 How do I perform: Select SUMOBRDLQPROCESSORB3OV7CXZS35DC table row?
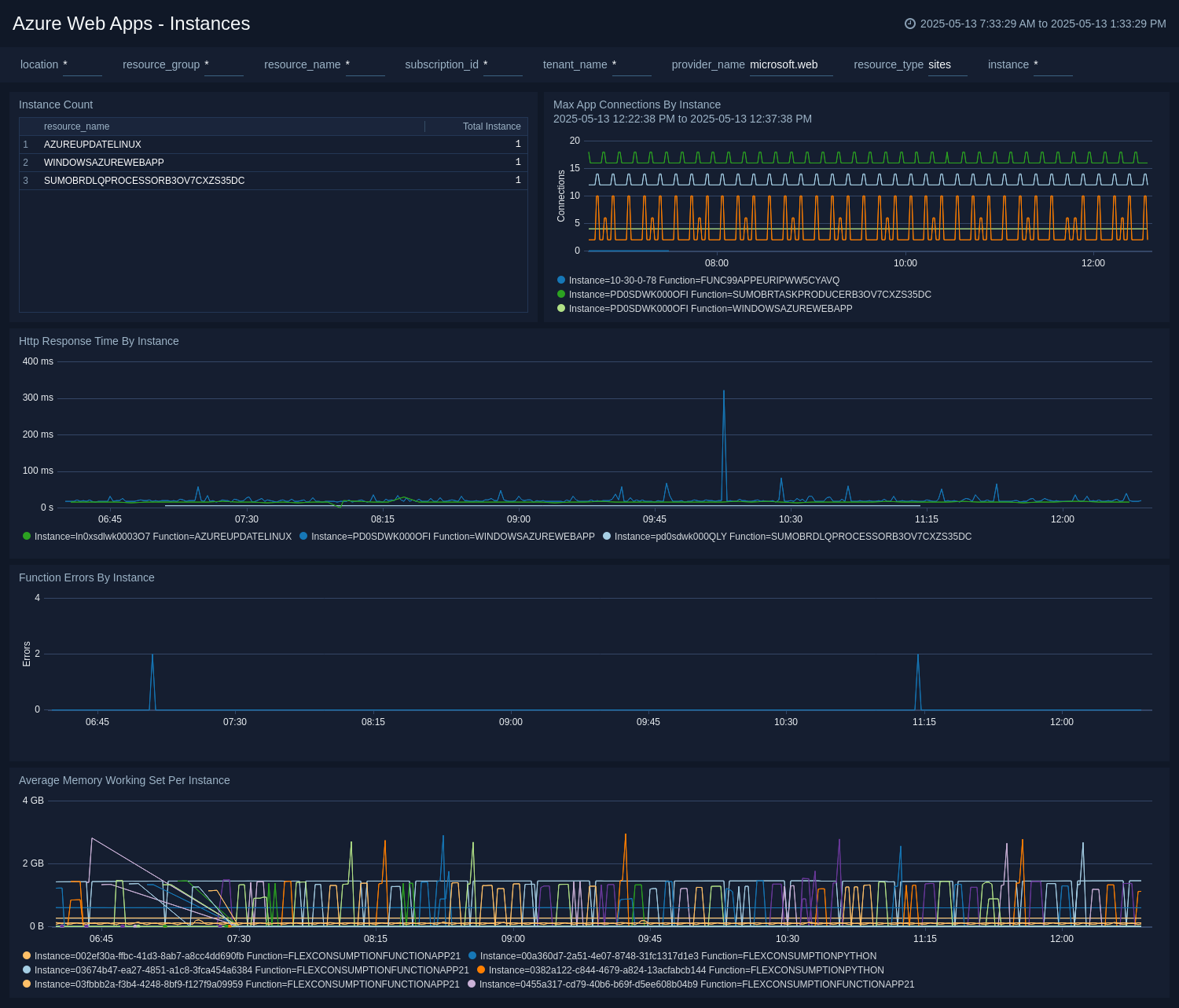point(274,181)
